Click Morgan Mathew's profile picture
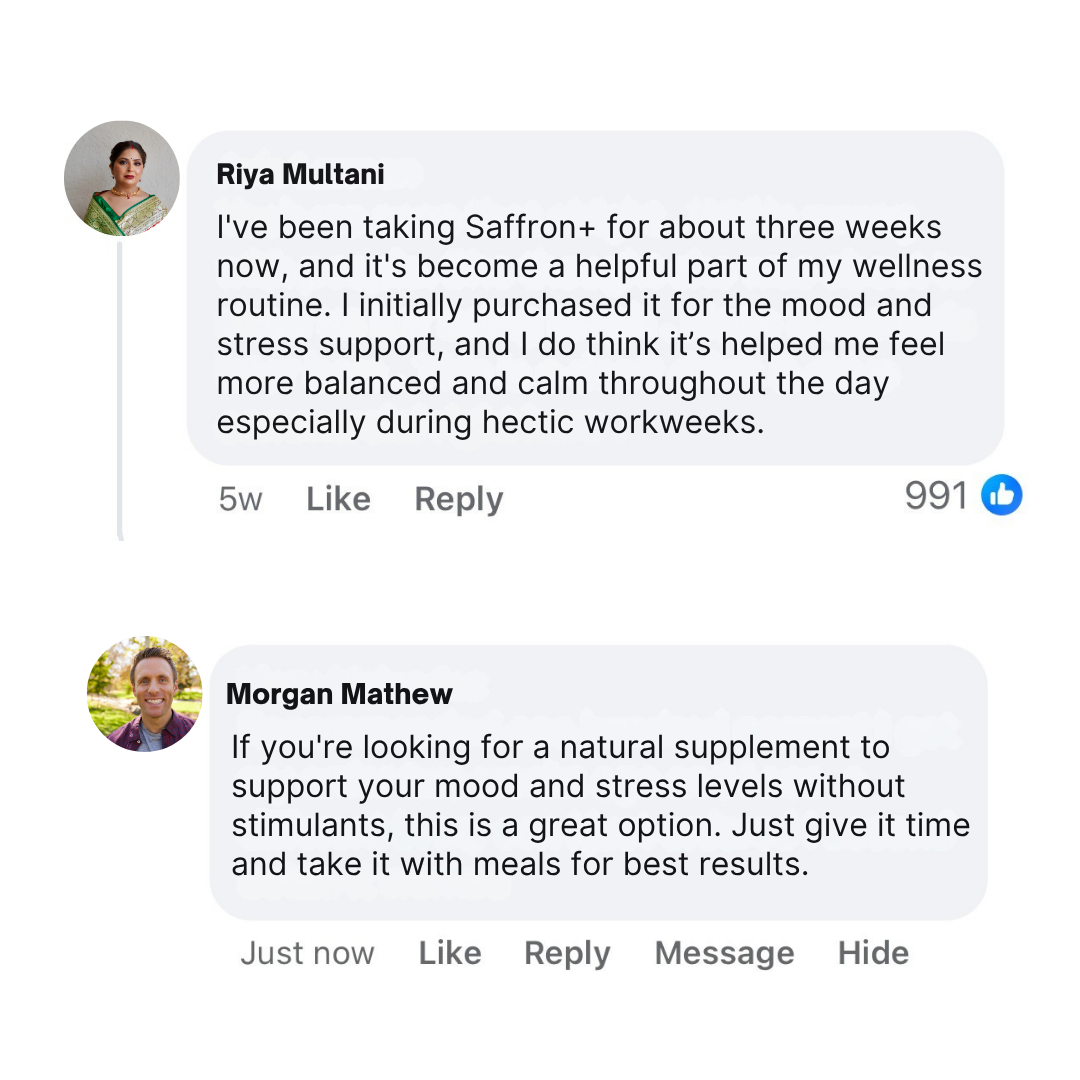This screenshot has height=1080, width=1080. click(x=144, y=693)
